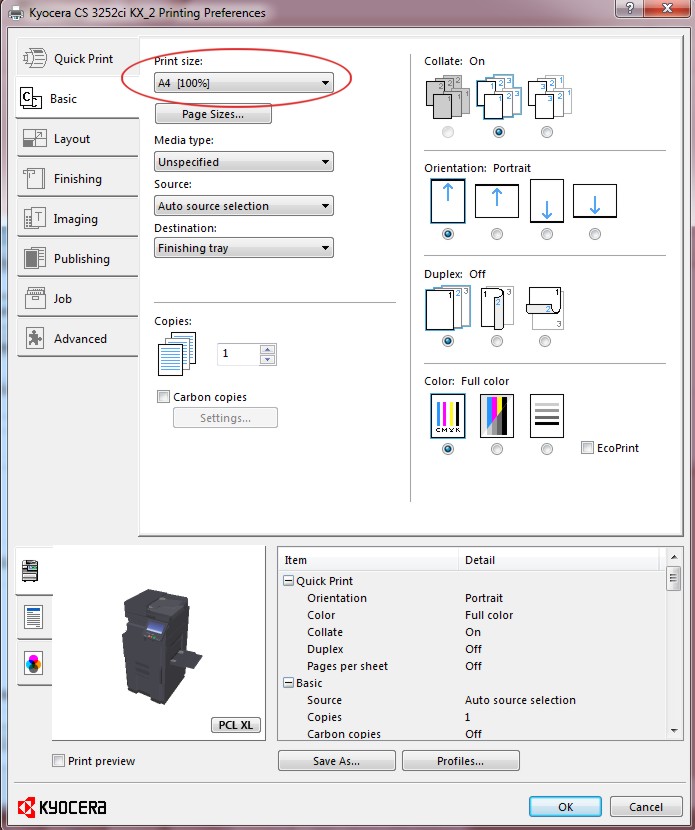The image size is (695, 830).
Task: Click the settings list scroll up arrow
Action: point(674,556)
